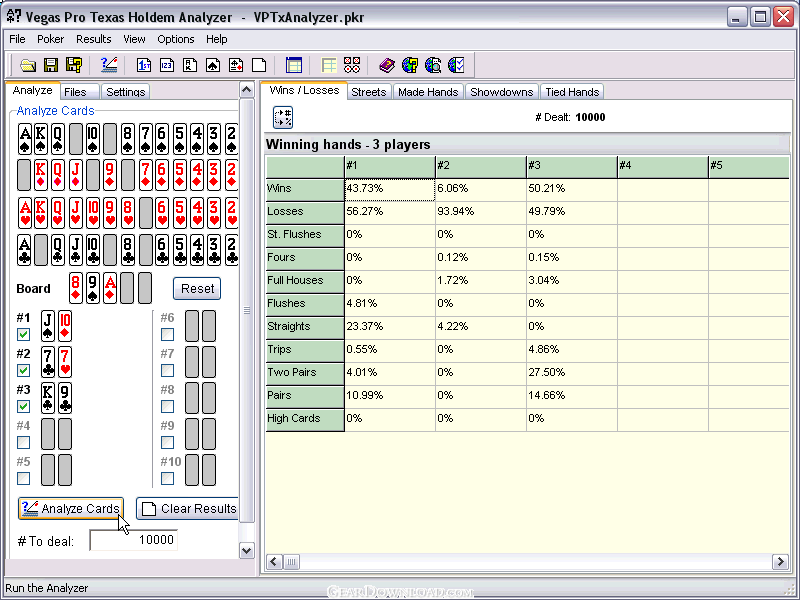800x600 pixels.
Task: Enable player #7 checkbox
Action: click(x=167, y=370)
